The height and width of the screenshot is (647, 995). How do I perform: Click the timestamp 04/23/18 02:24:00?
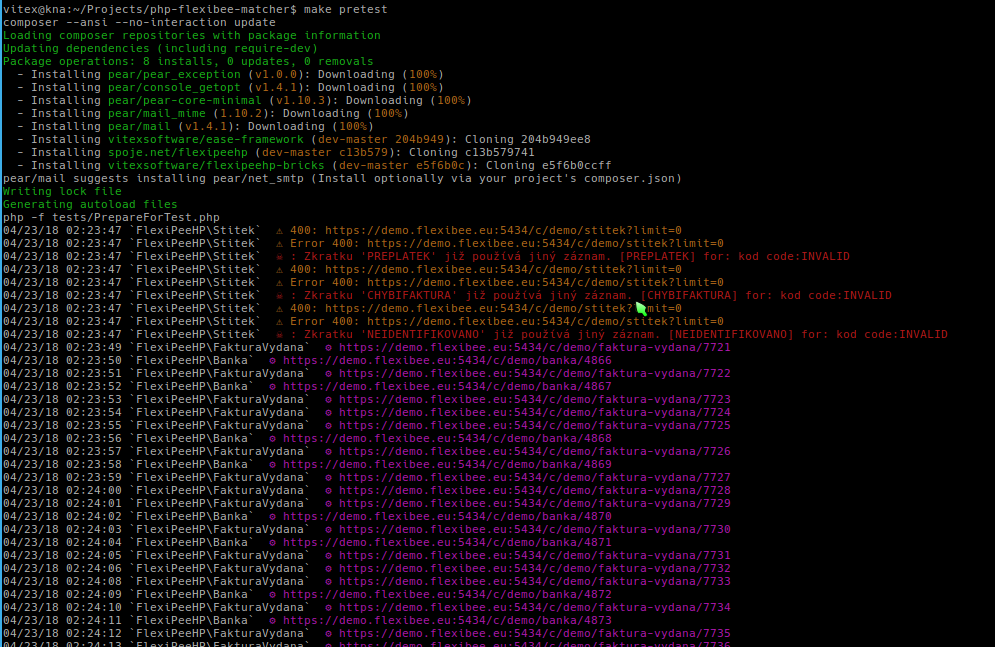coord(62,490)
